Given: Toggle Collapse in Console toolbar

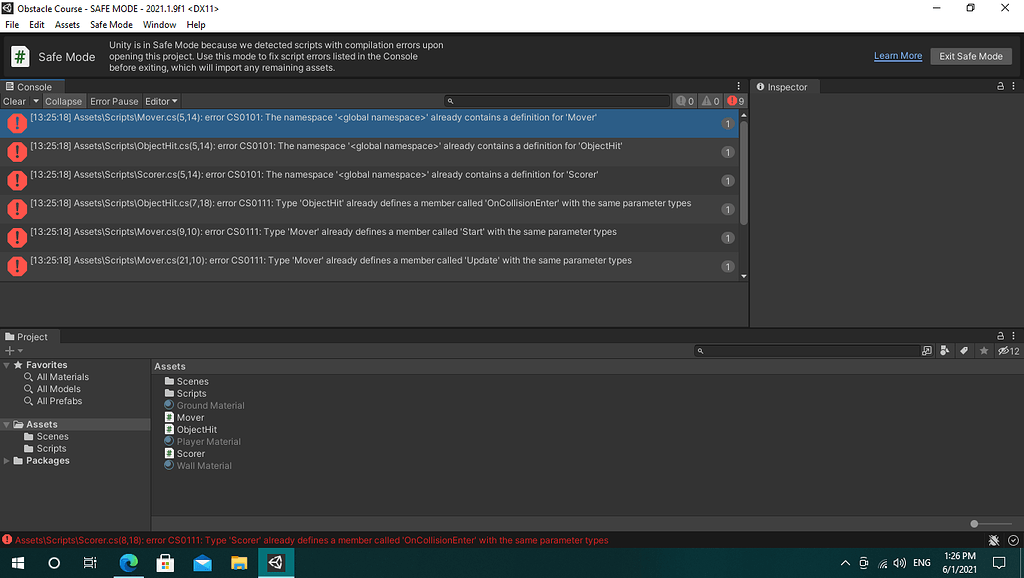Looking at the screenshot, I should pos(63,101).
